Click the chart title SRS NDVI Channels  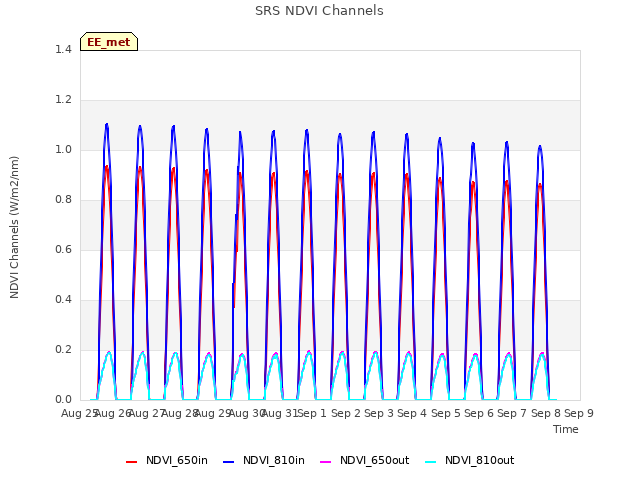click(x=319, y=11)
